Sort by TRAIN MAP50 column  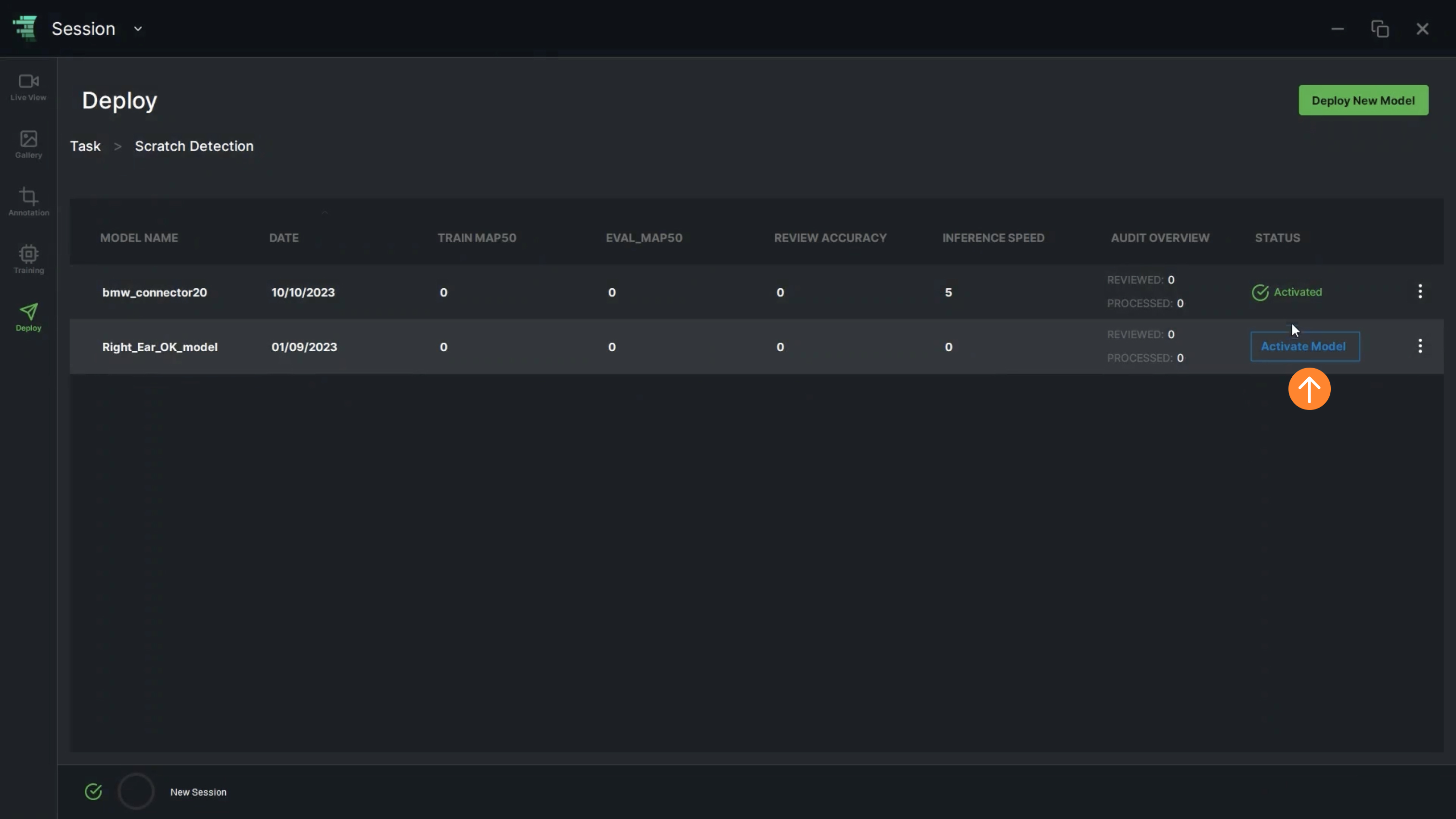pyautogui.click(x=477, y=238)
